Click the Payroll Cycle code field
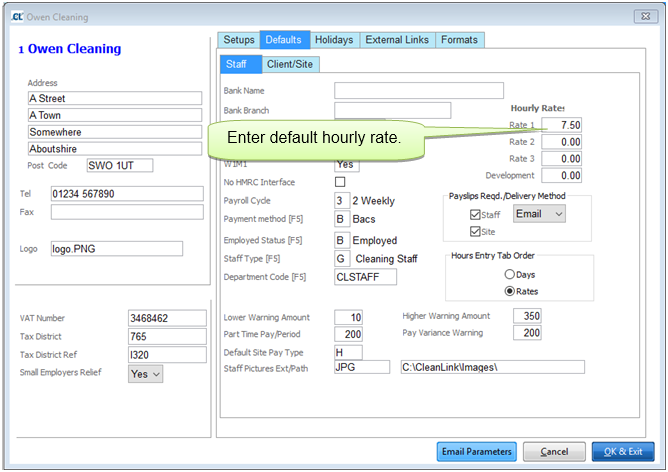The image size is (668, 472). click(x=342, y=201)
